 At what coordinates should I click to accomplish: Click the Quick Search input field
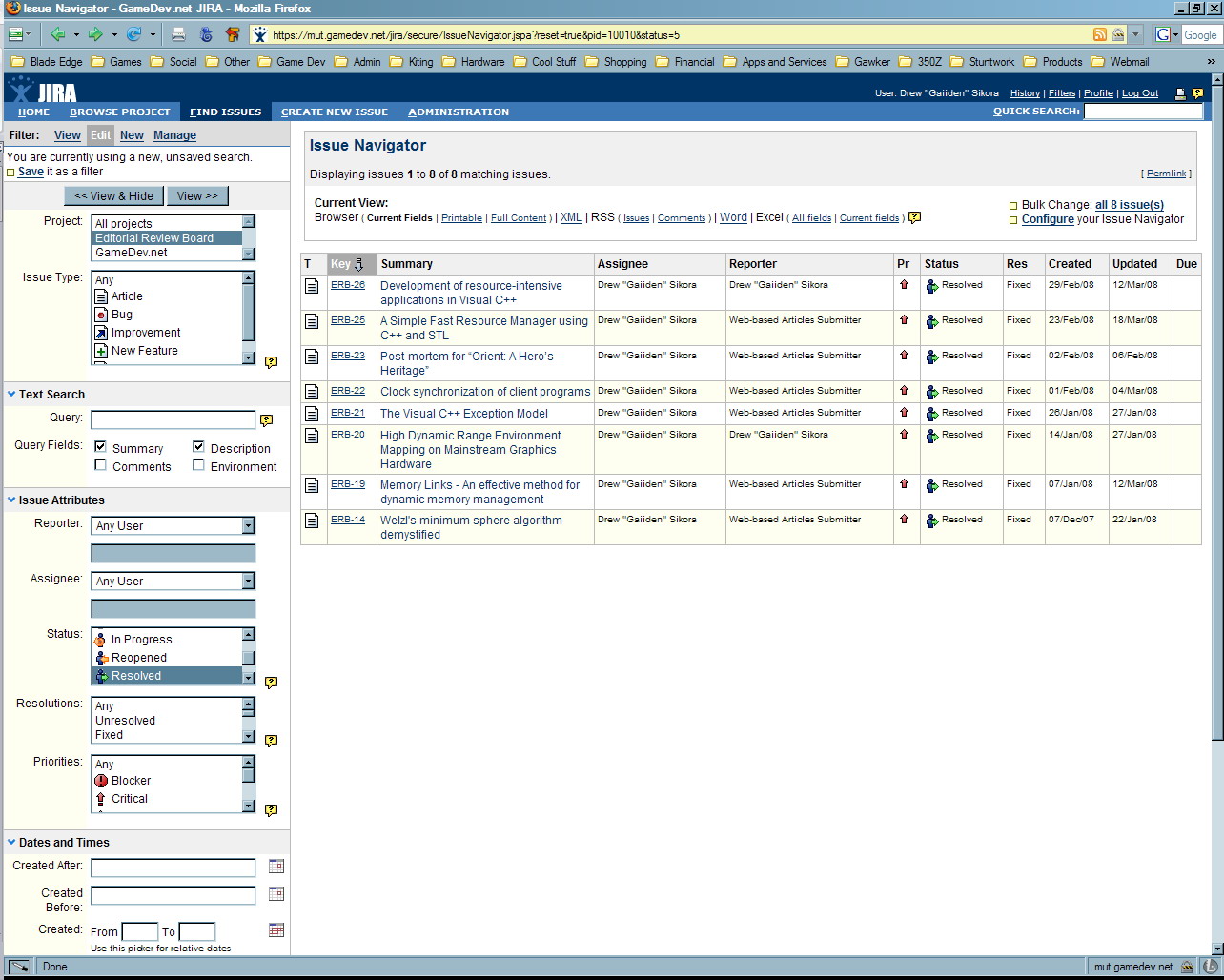coord(1143,112)
